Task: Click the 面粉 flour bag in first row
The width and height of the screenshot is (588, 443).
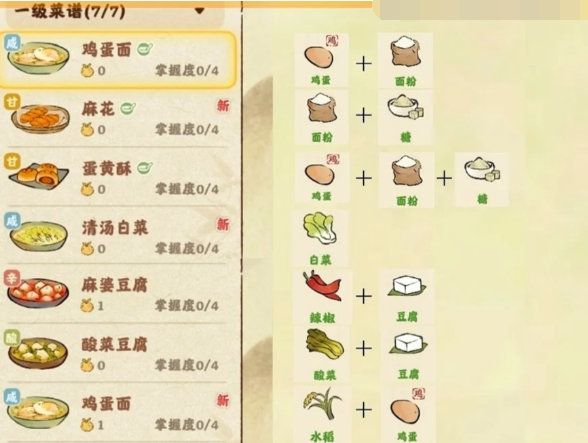Action: tap(405, 60)
